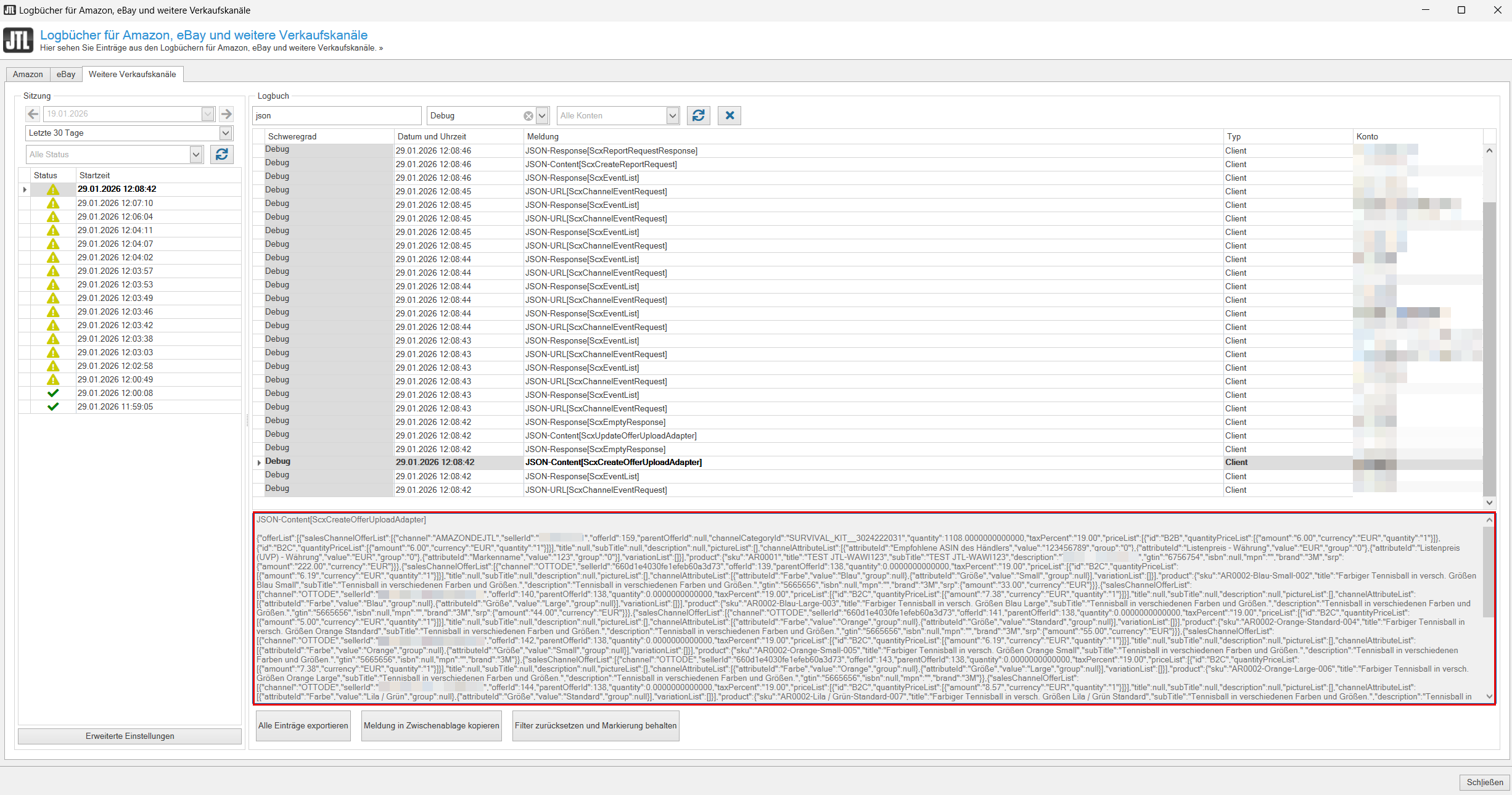Open the Alle Status dropdown

pyautogui.click(x=196, y=154)
